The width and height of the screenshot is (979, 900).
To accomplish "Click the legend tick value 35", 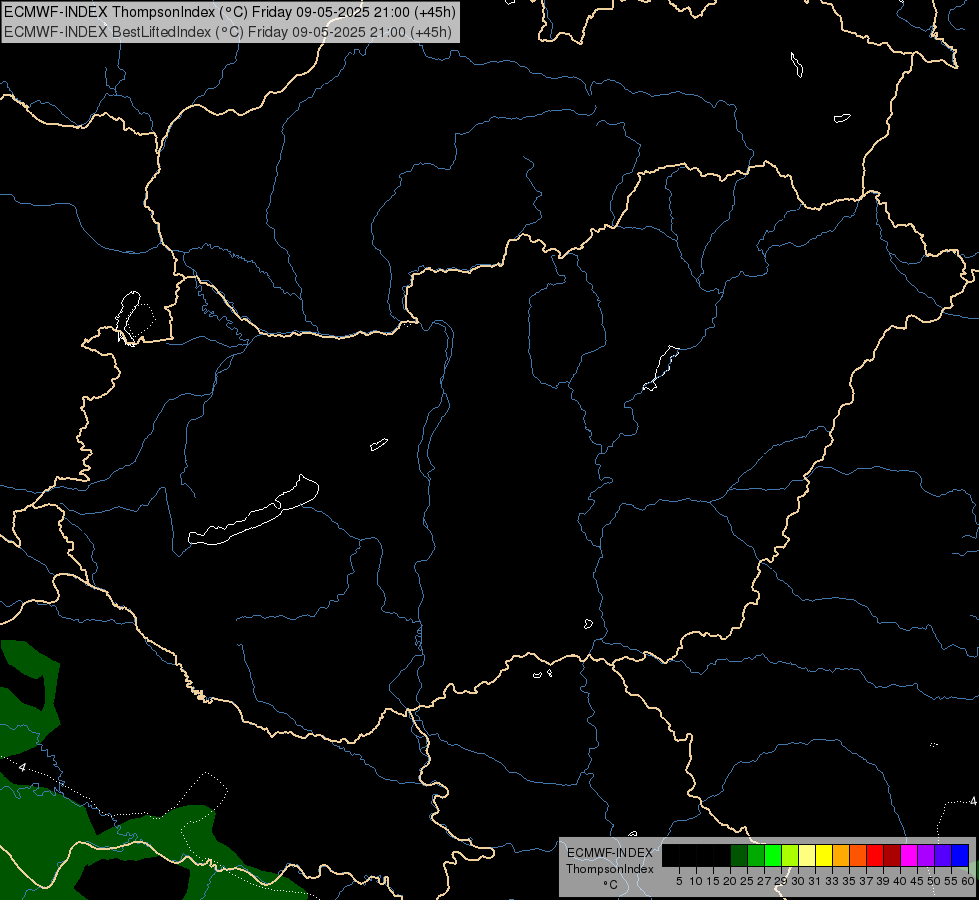I will tap(849, 881).
